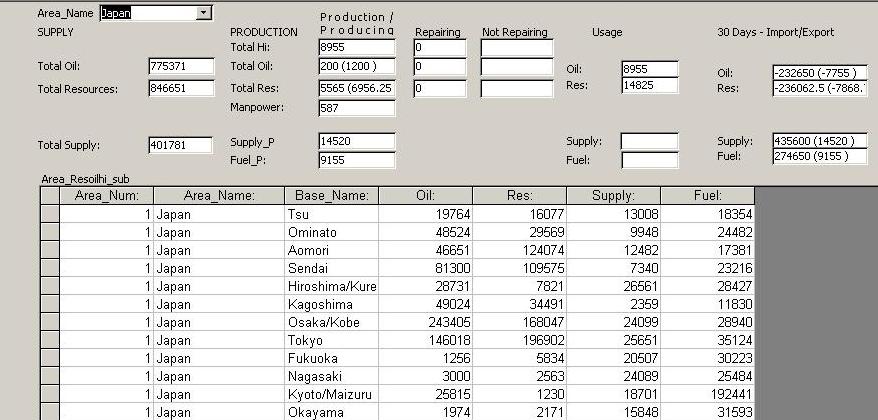Click the Res value 124074 for Aomori

coord(520,250)
